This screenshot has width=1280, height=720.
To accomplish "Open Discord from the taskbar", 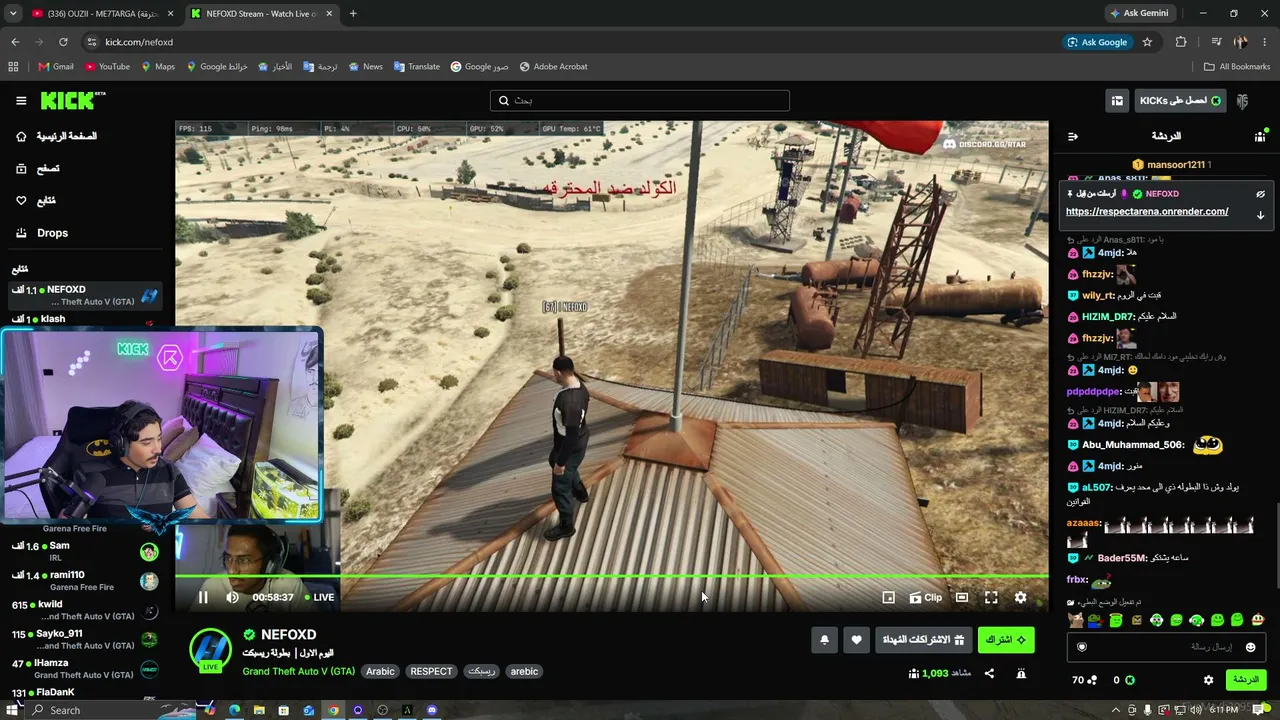I will [432, 710].
